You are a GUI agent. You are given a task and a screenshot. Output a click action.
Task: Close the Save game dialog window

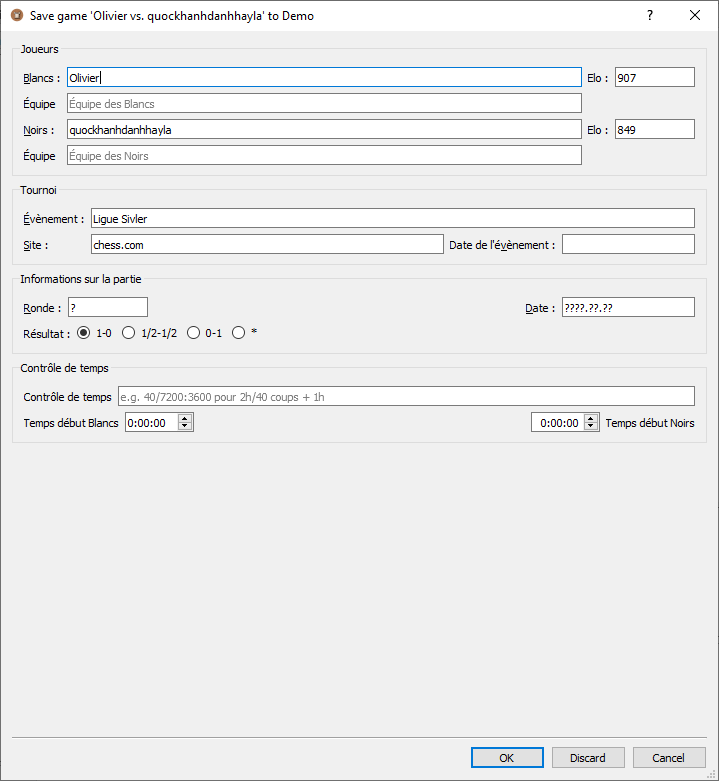coord(695,15)
